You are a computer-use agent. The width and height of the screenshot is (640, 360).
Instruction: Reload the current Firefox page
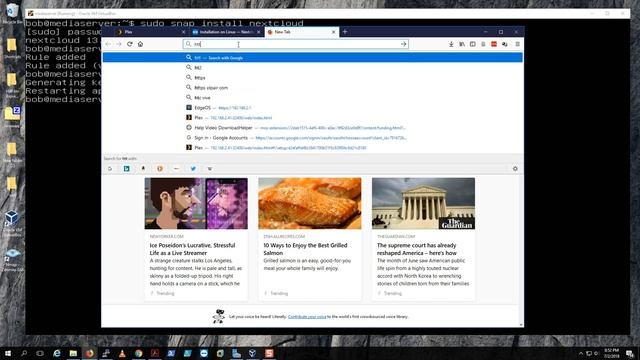(x=130, y=44)
